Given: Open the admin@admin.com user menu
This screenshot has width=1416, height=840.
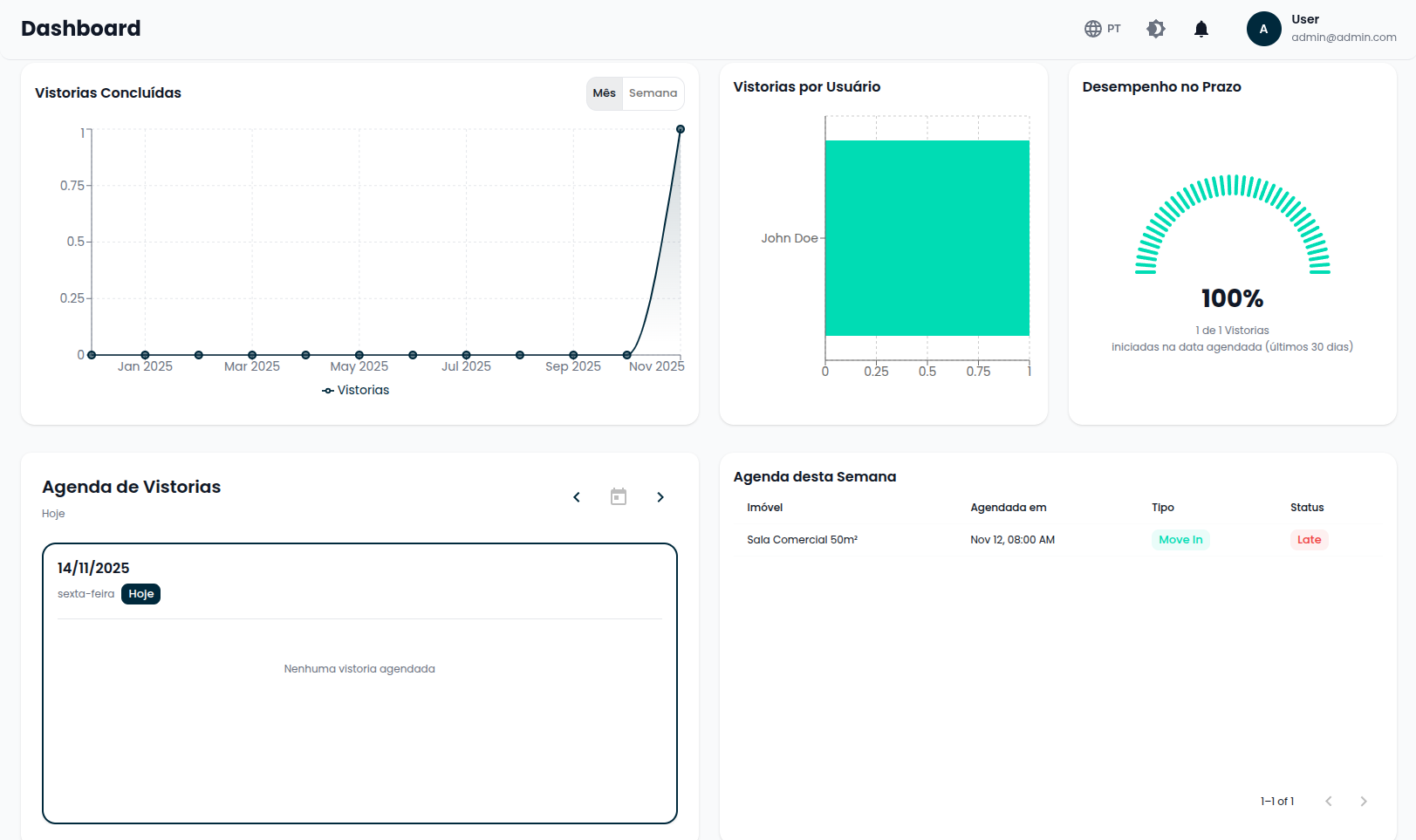Looking at the screenshot, I should click(x=1343, y=38).
